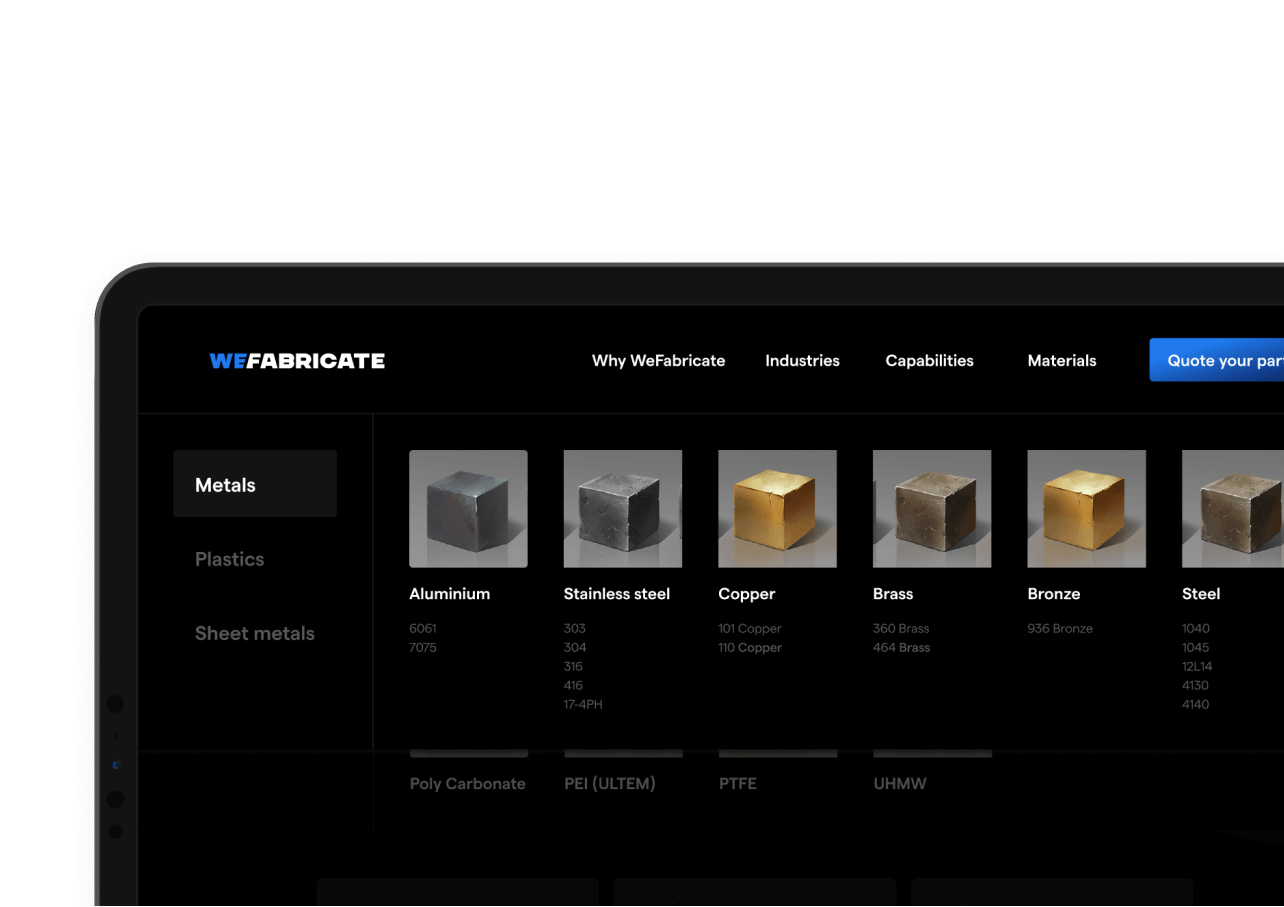Select the 4140 steel grade

pos(1195,705)
